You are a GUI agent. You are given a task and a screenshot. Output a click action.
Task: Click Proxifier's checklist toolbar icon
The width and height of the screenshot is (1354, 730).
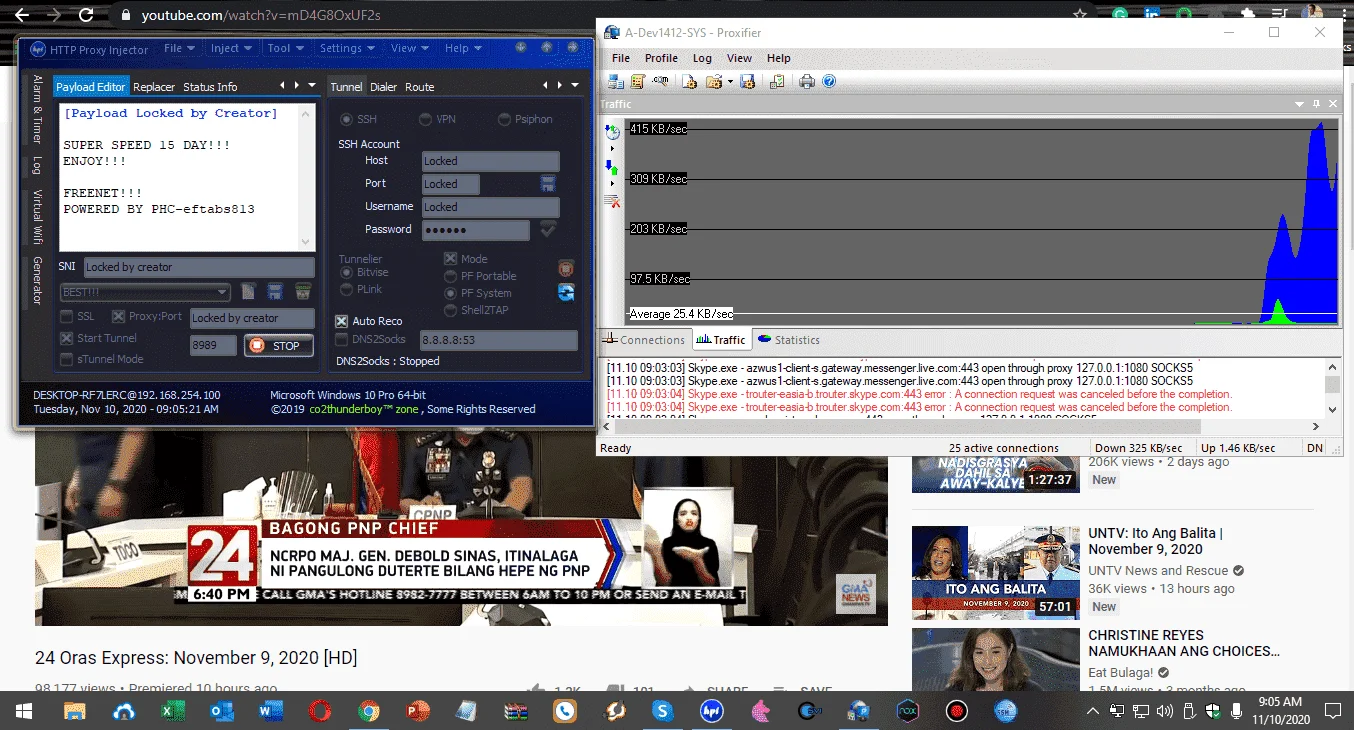[777, 82]
